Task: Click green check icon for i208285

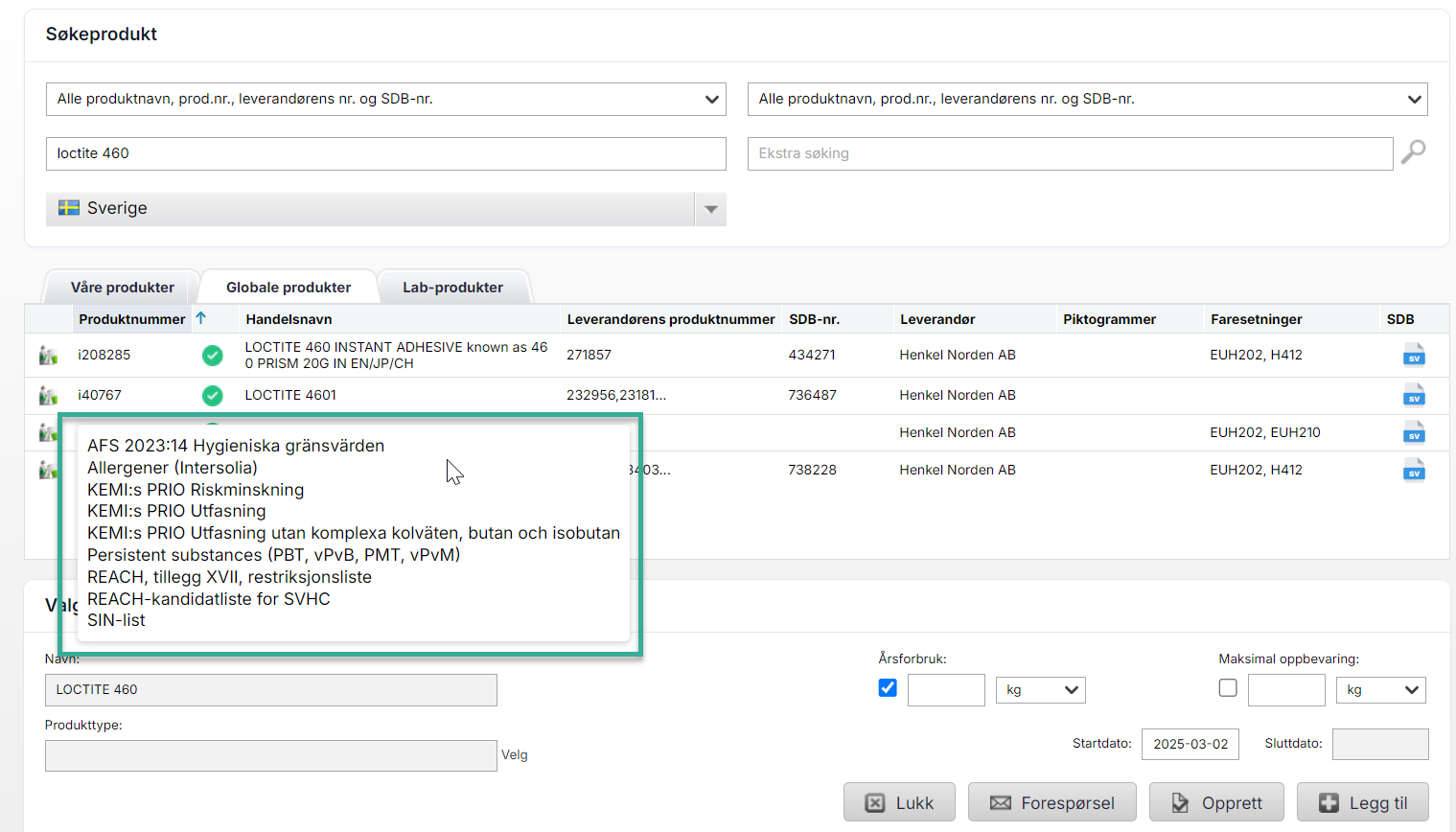Action: [x=213, y=356]
